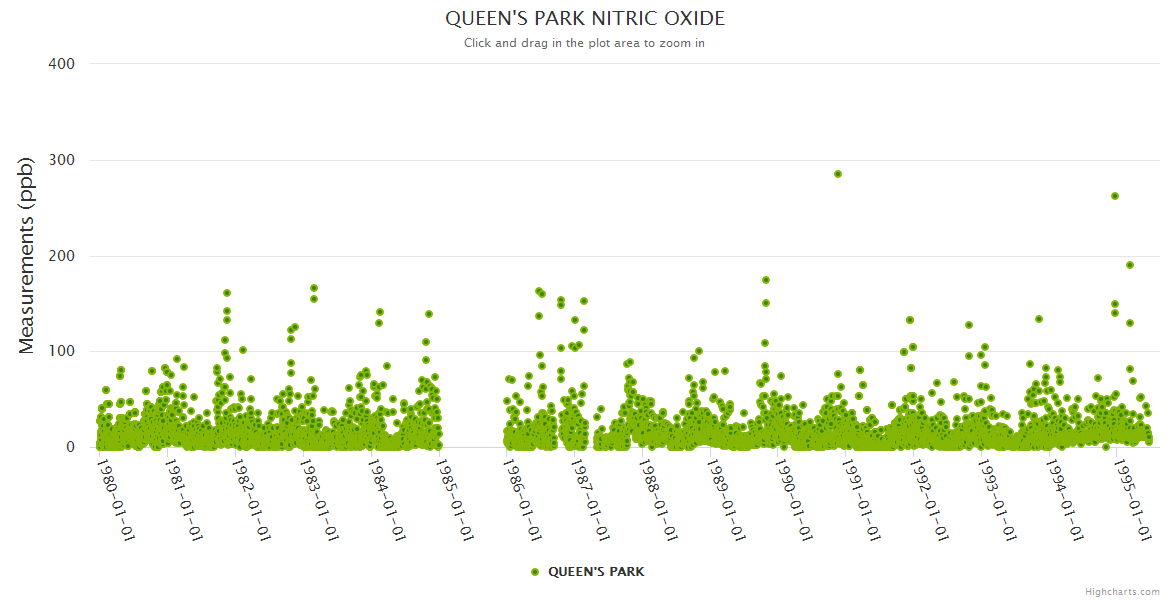Select the highest data point near 285 ppb
The image size is (1170, 600).
coord(838,174)
